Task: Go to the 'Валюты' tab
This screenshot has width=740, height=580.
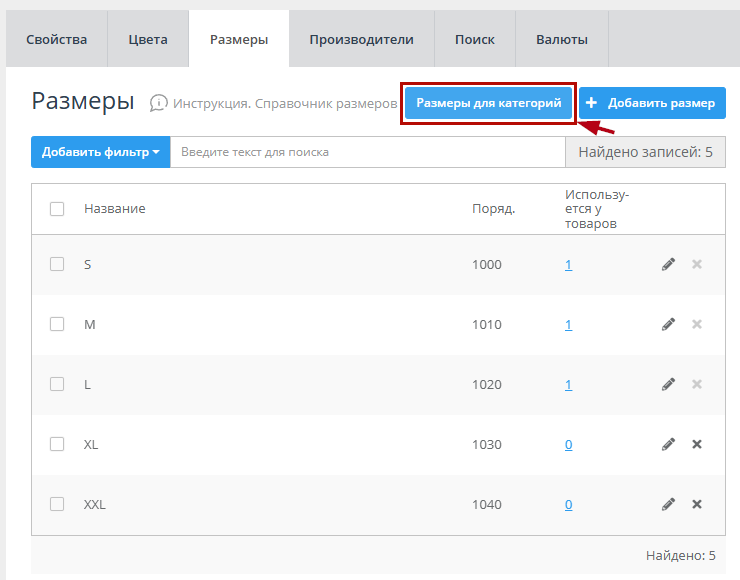Action: click(x=561, y=40)
